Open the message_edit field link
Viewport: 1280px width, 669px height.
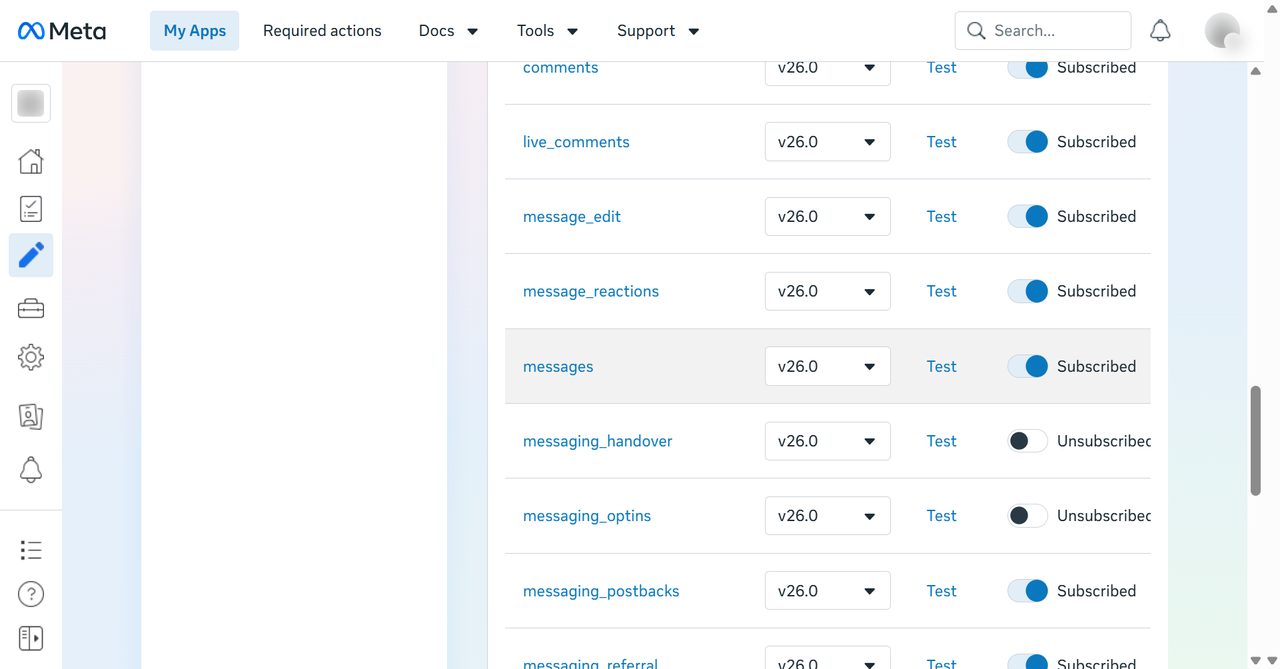coord(572,217)
